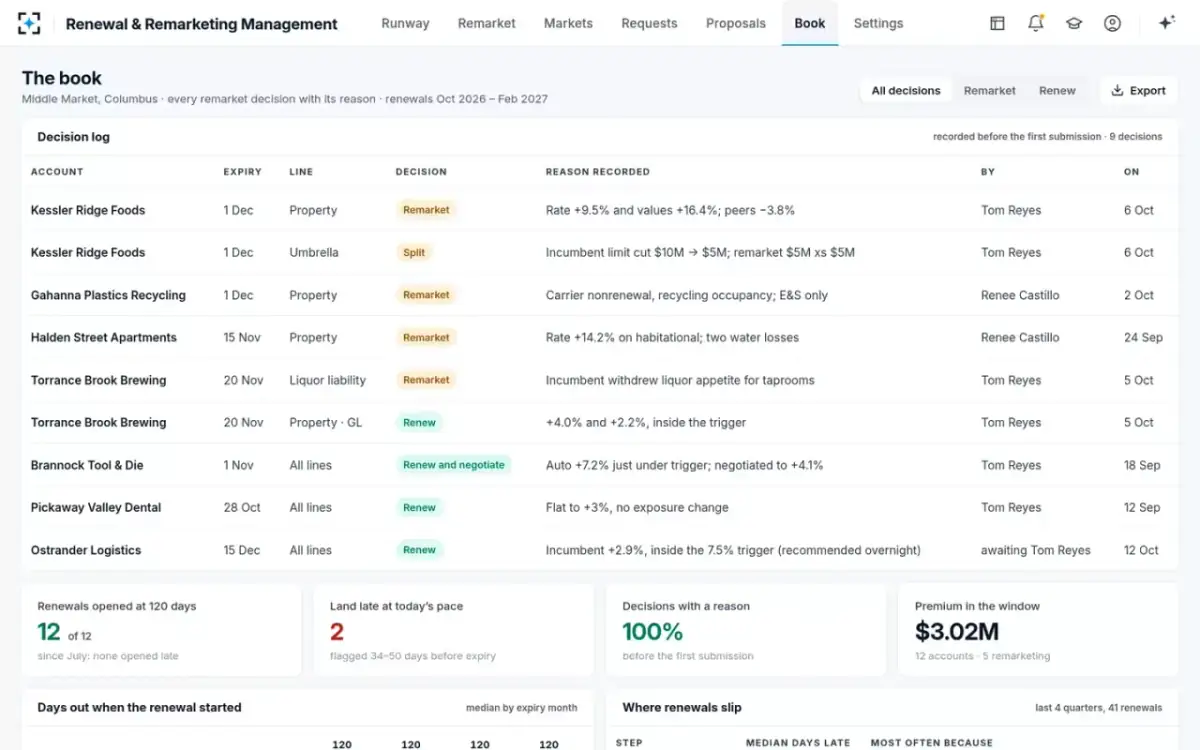Click Renee Castillo in the Gahanna Plastics row

(1020, 295)
